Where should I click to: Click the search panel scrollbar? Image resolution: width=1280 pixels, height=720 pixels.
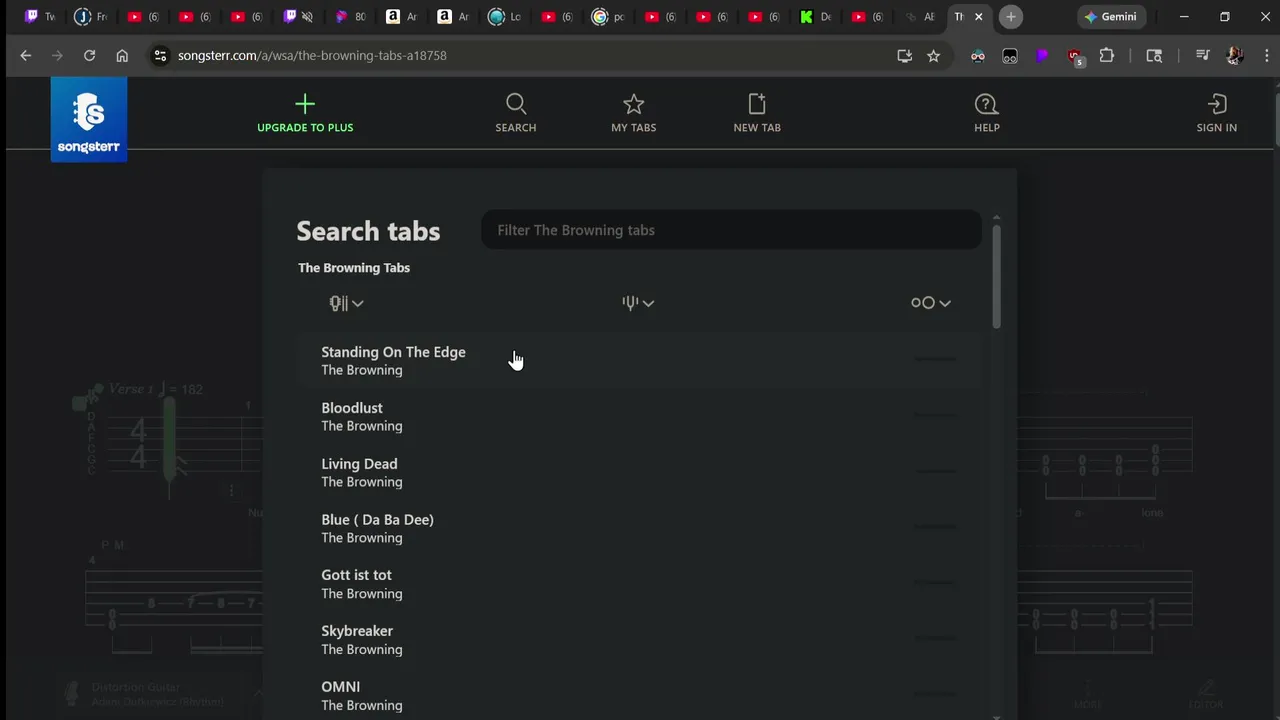(996, 275)
